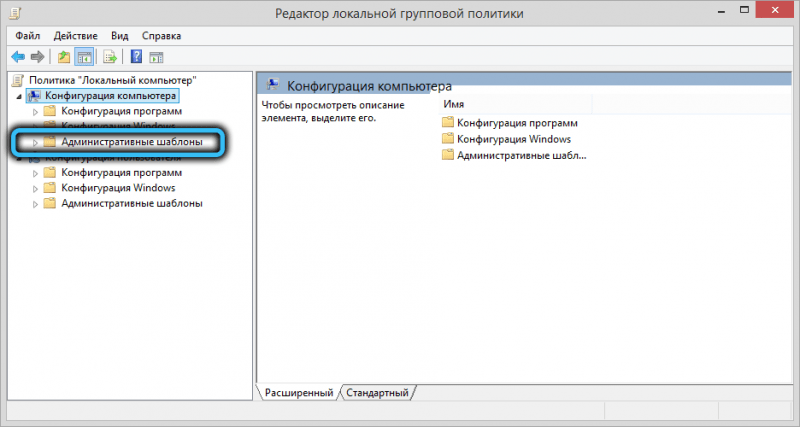Image resolution: width=800 pixels, height=427 pixels.
Task: Click Административные шабл... text in right list
Action: pos(521,155)
